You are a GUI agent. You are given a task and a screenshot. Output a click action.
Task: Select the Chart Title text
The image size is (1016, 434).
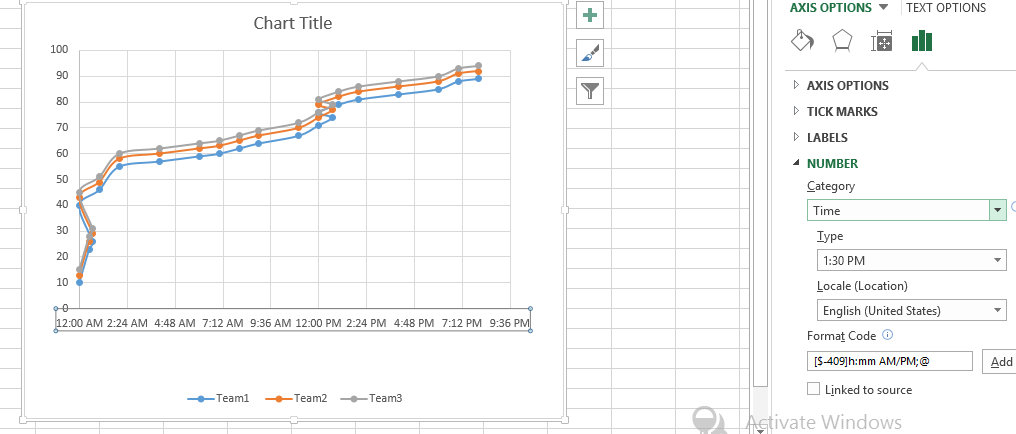(x=293, y=23)
